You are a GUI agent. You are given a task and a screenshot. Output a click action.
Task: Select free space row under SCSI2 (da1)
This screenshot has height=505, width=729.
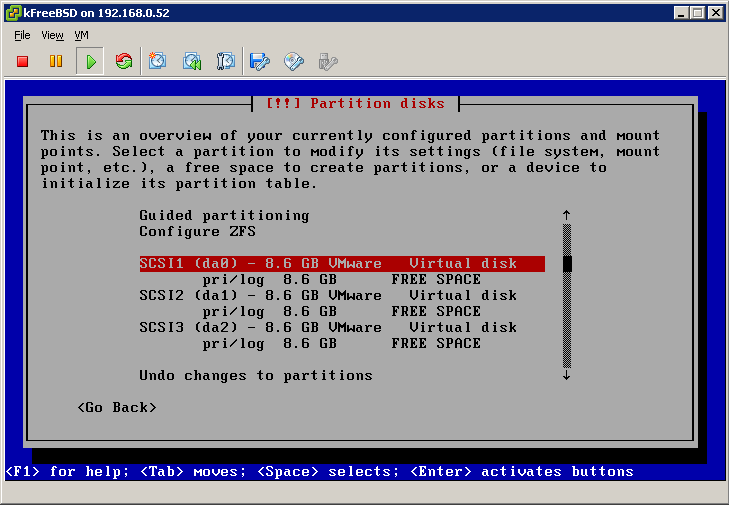pos(341,311)
